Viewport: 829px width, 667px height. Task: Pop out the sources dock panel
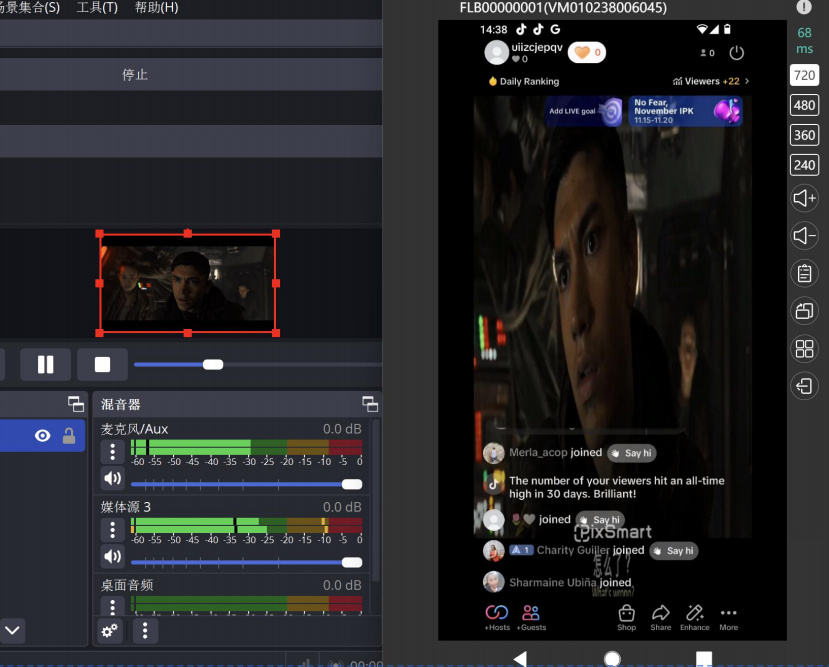click(x=76, y=404)
